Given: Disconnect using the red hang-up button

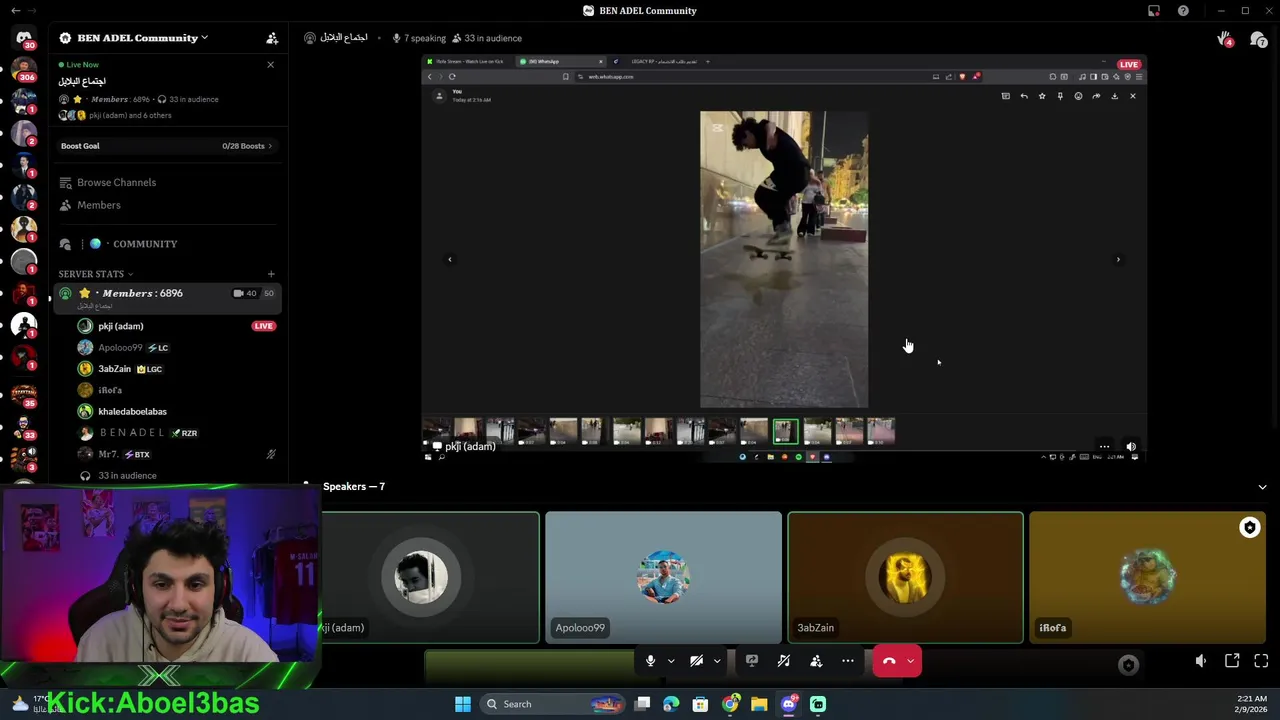Looking at the screenshot, I should click(889, 661).
